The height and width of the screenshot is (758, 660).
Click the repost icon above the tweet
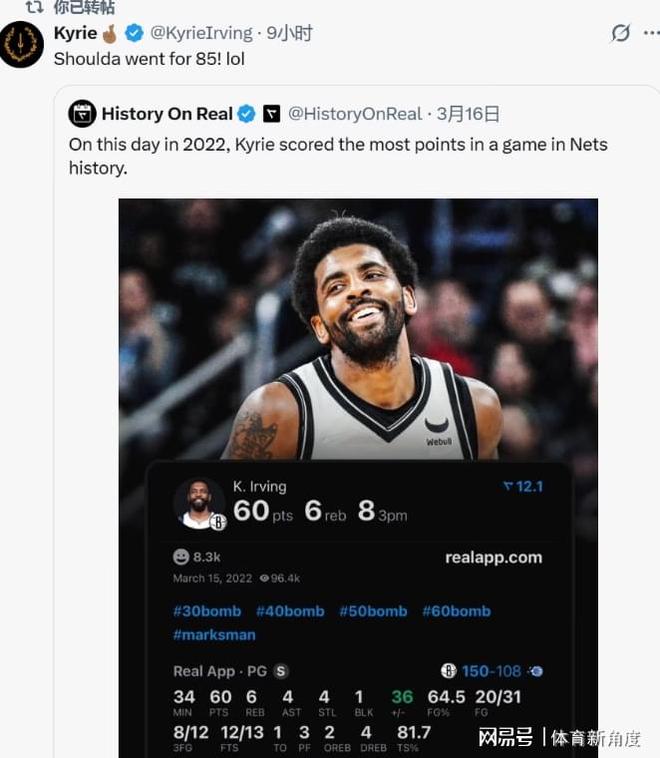pyautogui.click(x=34, y=7)
